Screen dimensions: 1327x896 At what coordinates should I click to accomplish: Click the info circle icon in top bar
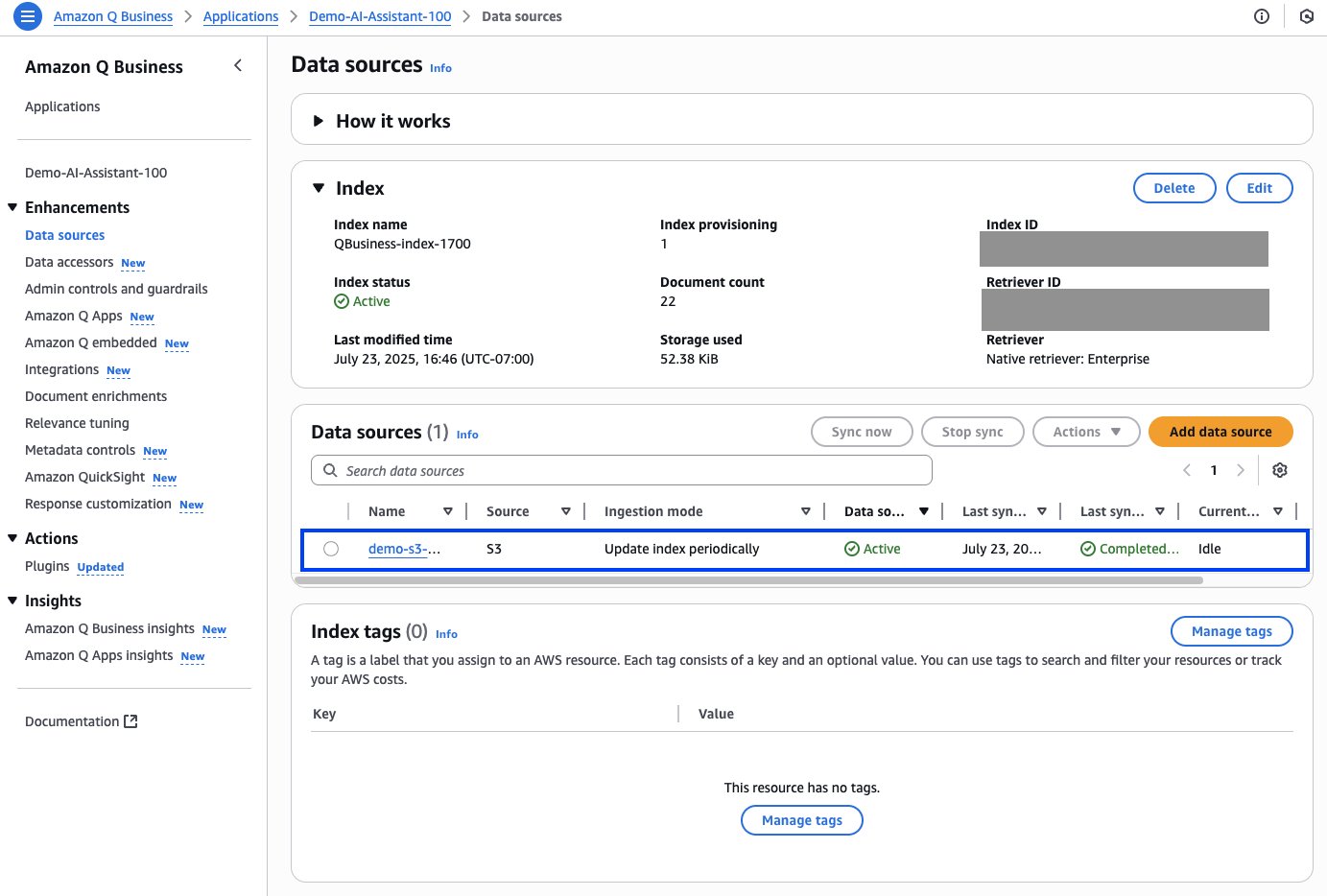[1262, 16]
